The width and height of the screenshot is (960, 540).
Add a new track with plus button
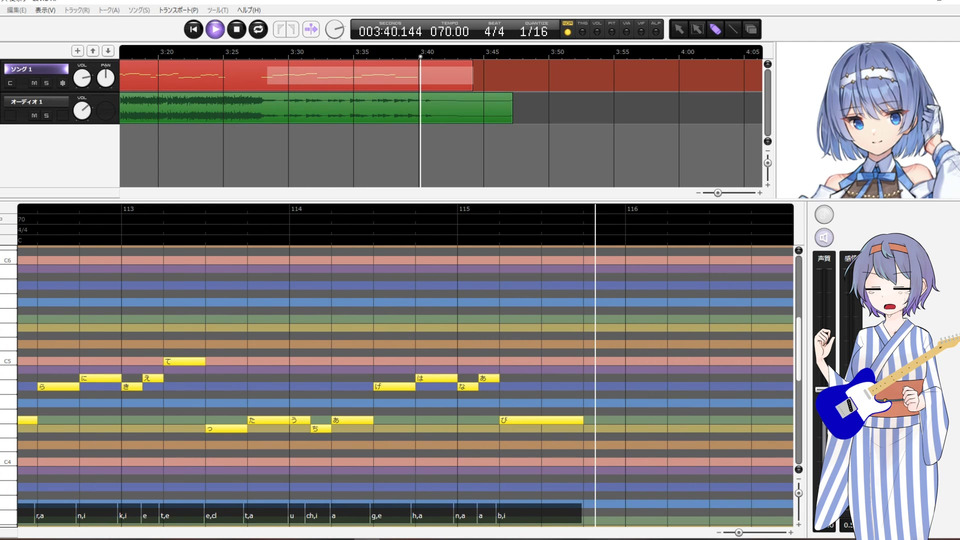(78, 51)
